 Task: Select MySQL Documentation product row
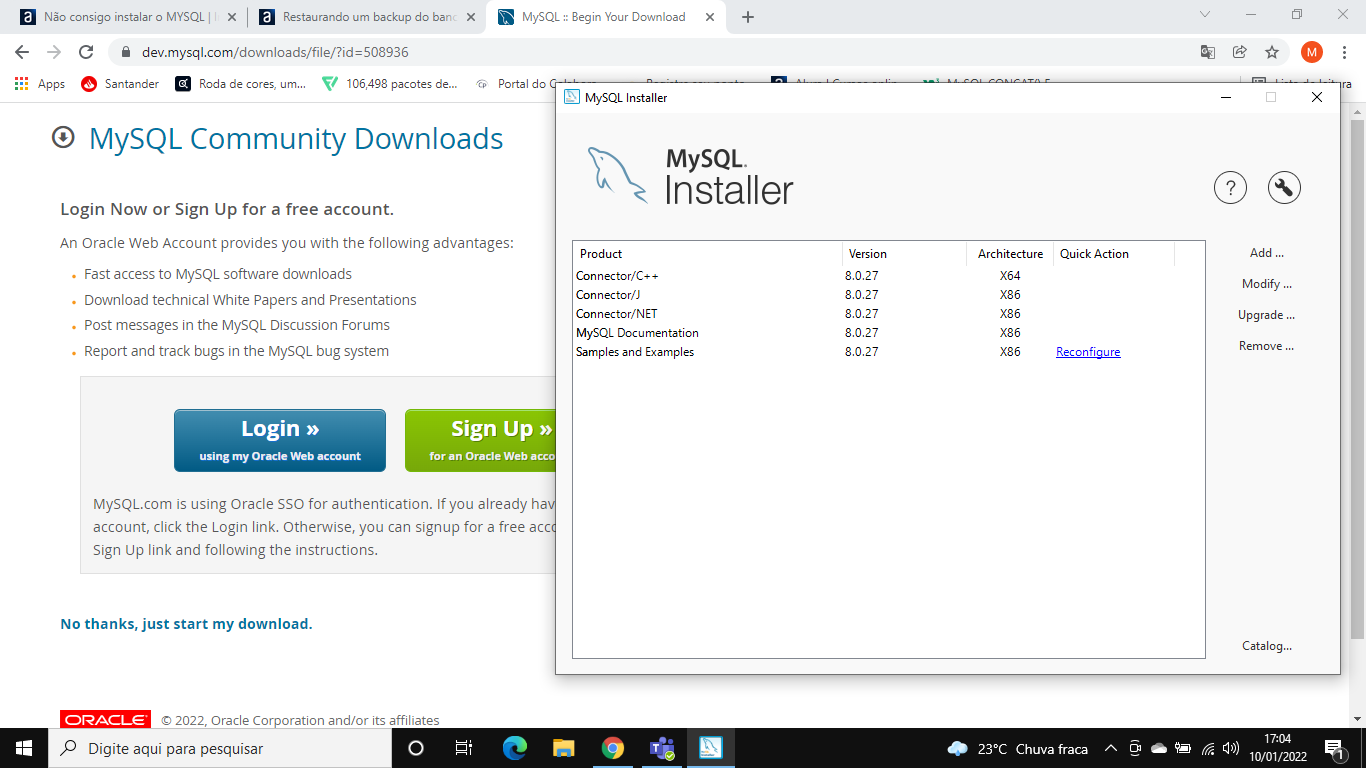click(x=888, y=333)
